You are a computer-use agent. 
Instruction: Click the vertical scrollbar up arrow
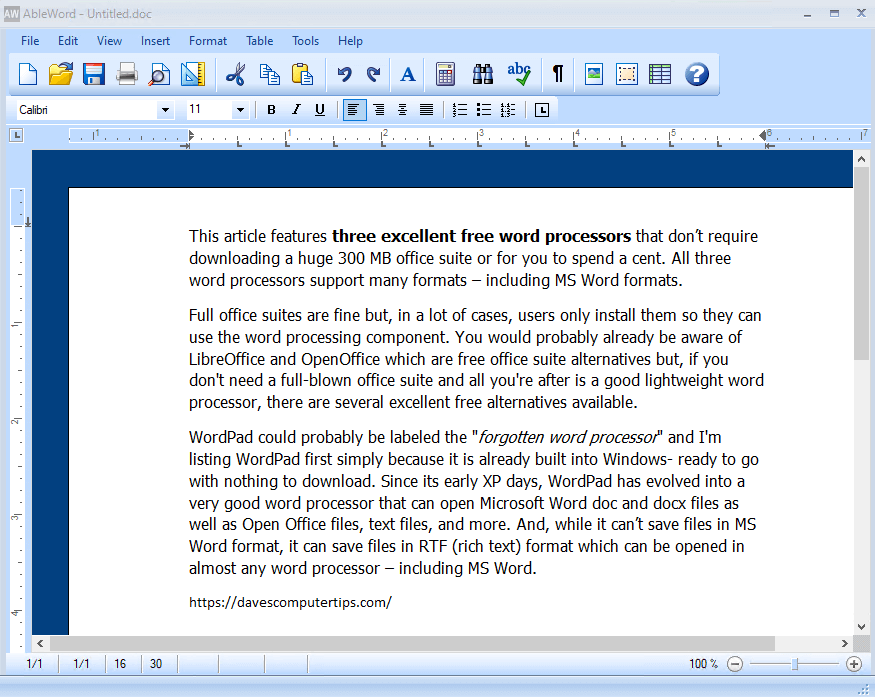(861, 160)
